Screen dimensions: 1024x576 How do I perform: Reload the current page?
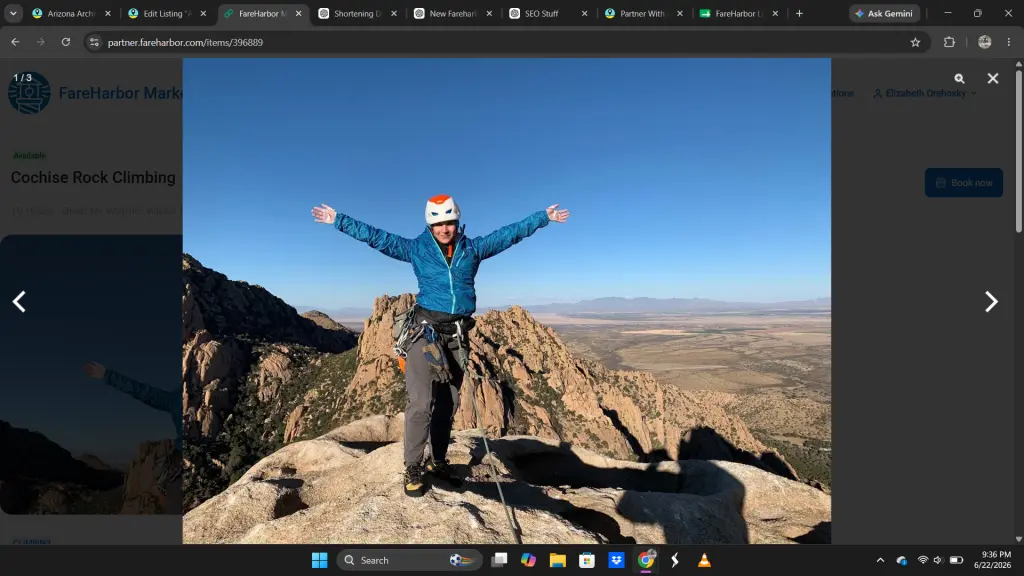tap(66, 42)
